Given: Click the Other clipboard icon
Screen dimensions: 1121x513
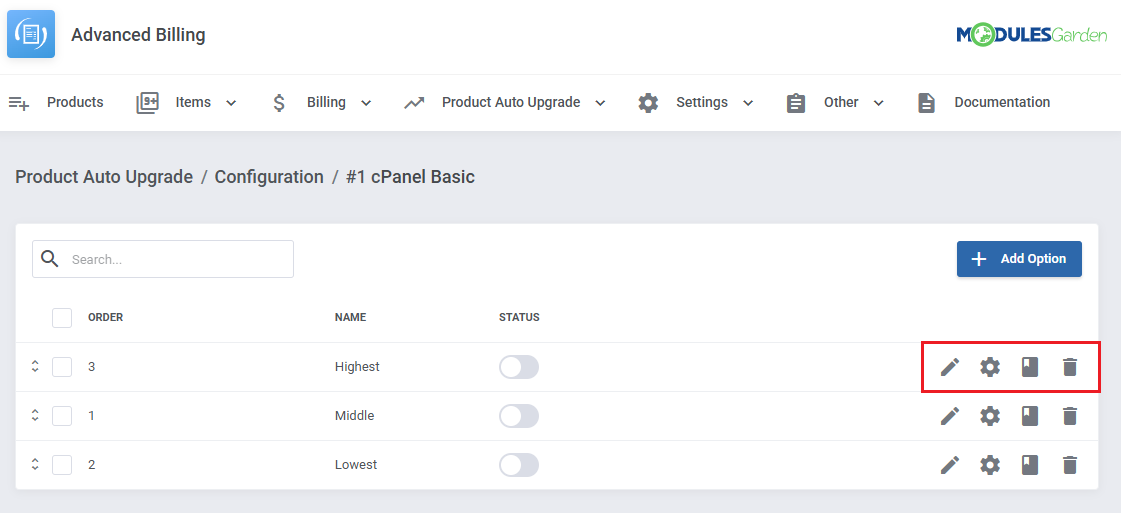Looking at the screenshot, I should tap(796, 103).
